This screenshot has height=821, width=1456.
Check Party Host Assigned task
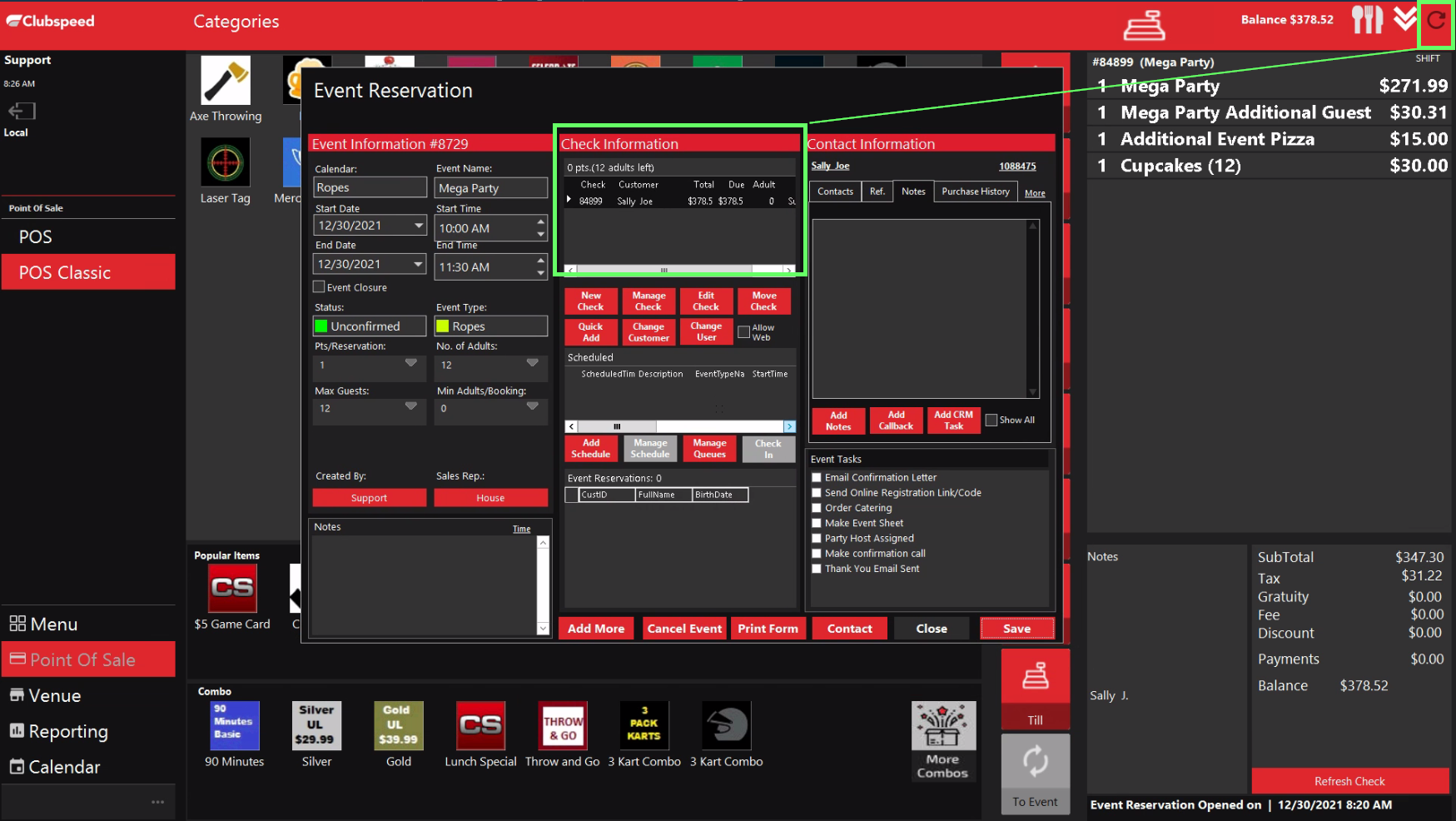[817, 538]
